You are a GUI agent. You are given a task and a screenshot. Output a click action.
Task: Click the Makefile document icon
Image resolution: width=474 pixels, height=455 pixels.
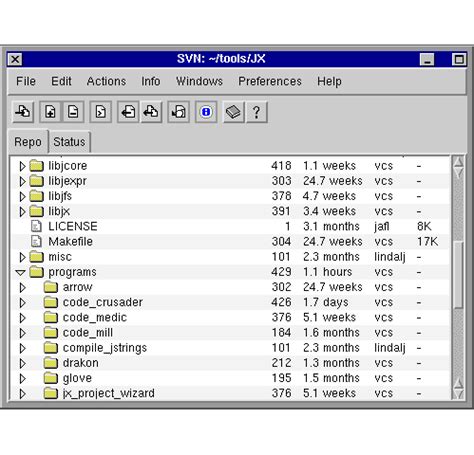tap(36, 241)
